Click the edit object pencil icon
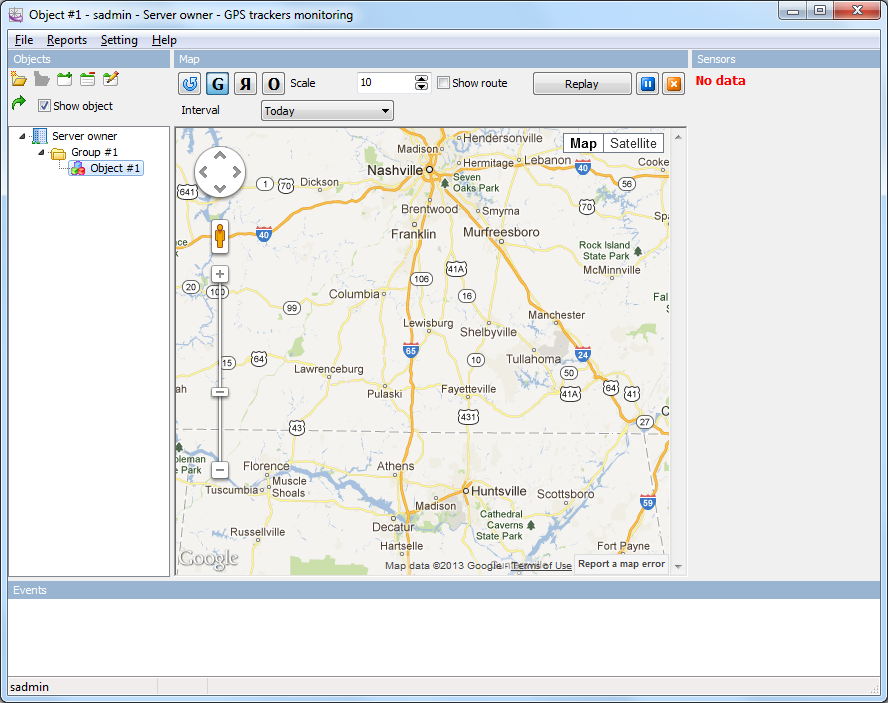This screenshot has height=703, width=888. [x=110, y=79]
